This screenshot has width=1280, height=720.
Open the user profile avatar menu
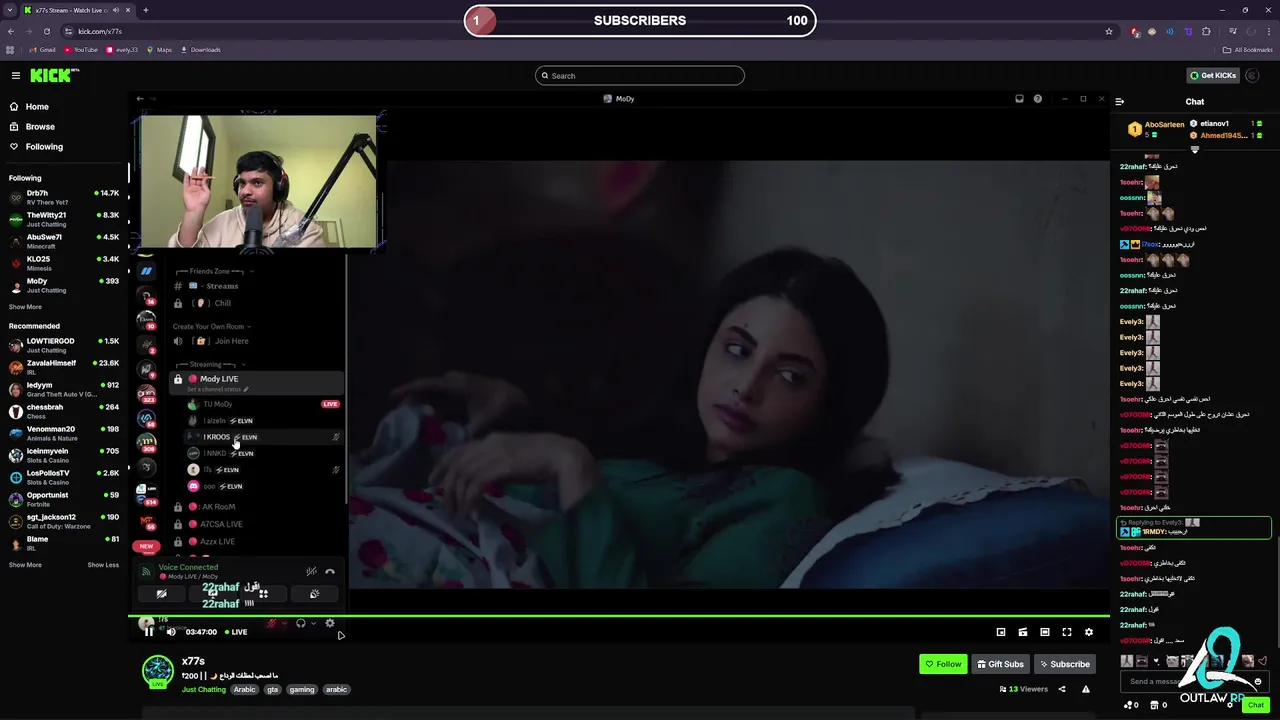click(x=1253, y=76)
